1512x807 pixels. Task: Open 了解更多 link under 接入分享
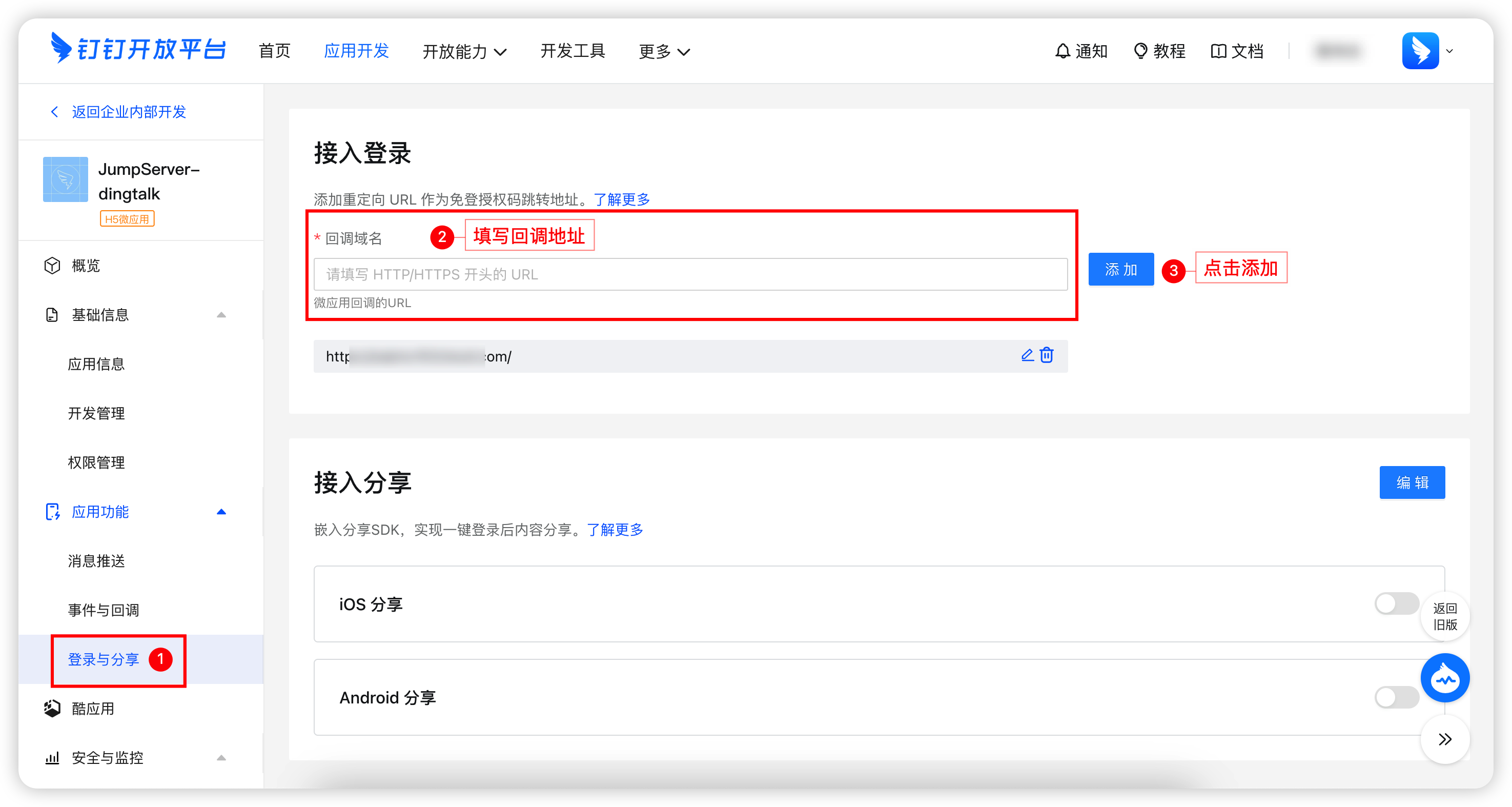click(615, 529)
